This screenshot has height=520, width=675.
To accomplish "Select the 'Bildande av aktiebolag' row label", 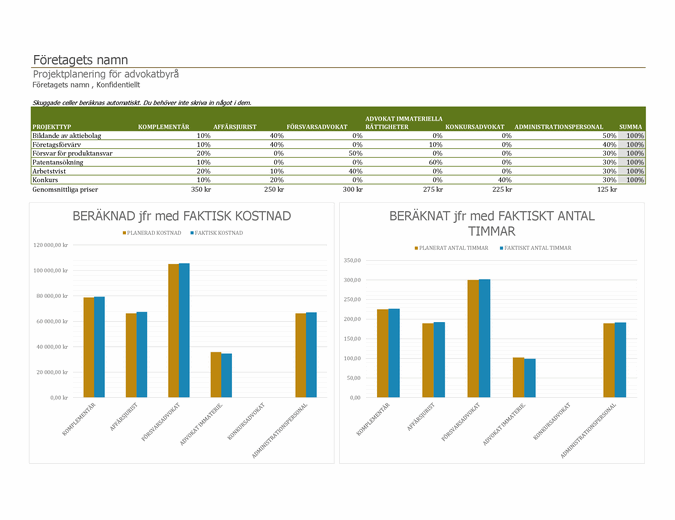I will pos(66,135).
